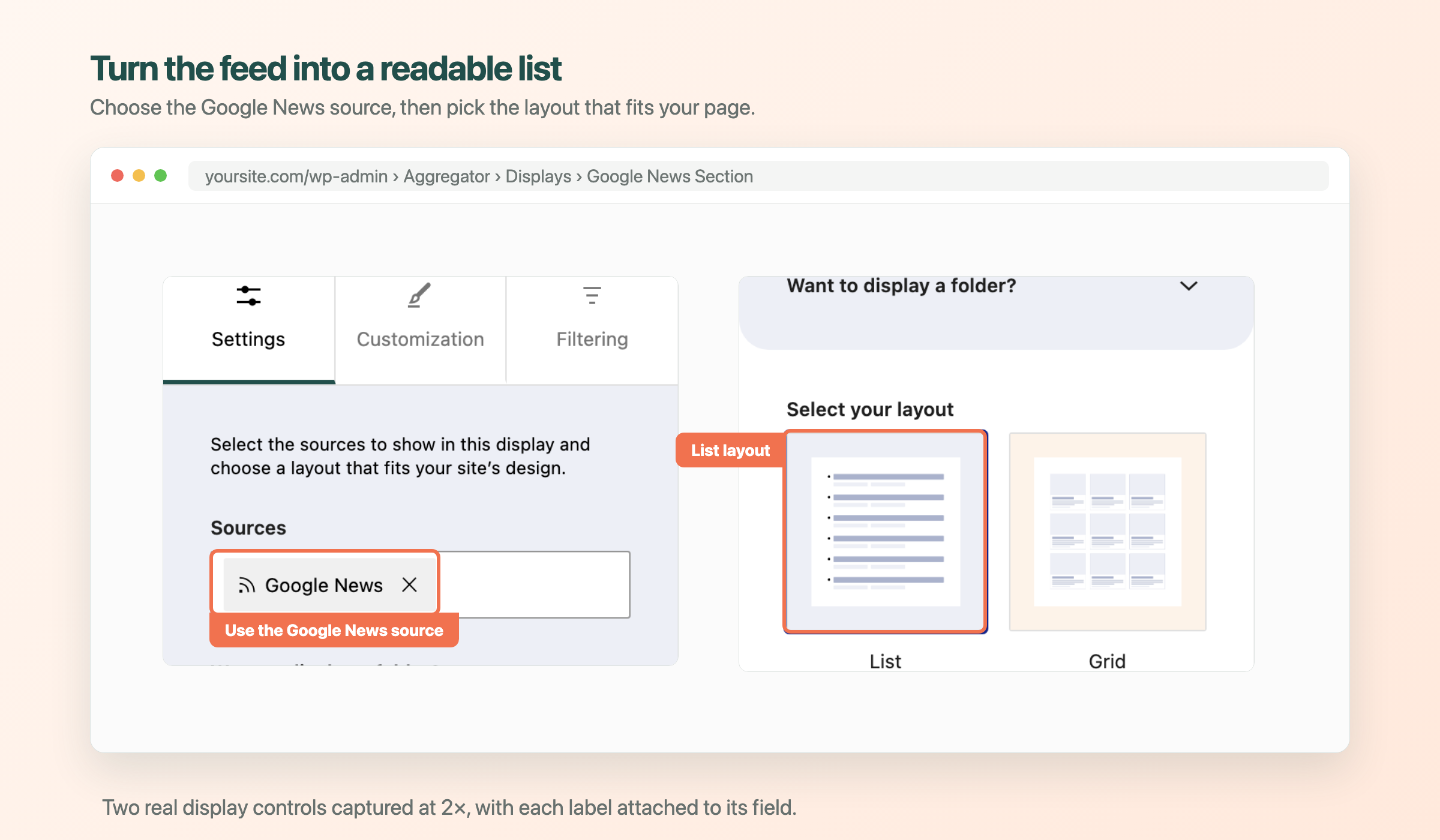Click the Settings sliders icon
Screen dimensions: 1440x840
pos(248,296)
